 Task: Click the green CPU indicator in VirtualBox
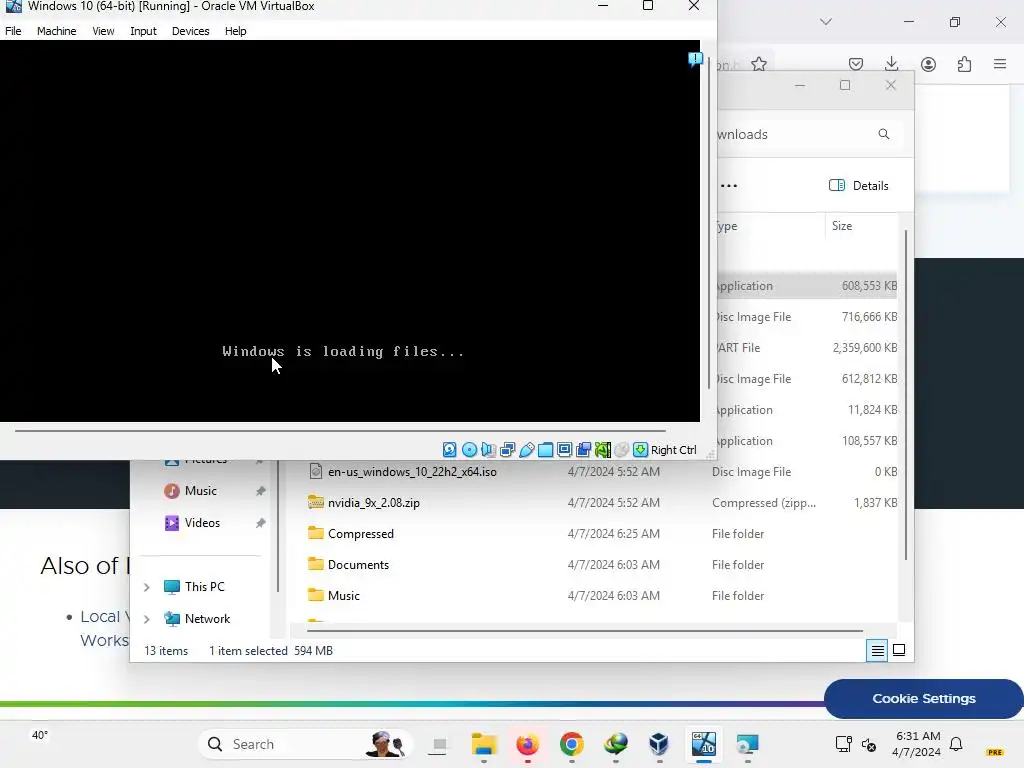(x=603, y=449)
